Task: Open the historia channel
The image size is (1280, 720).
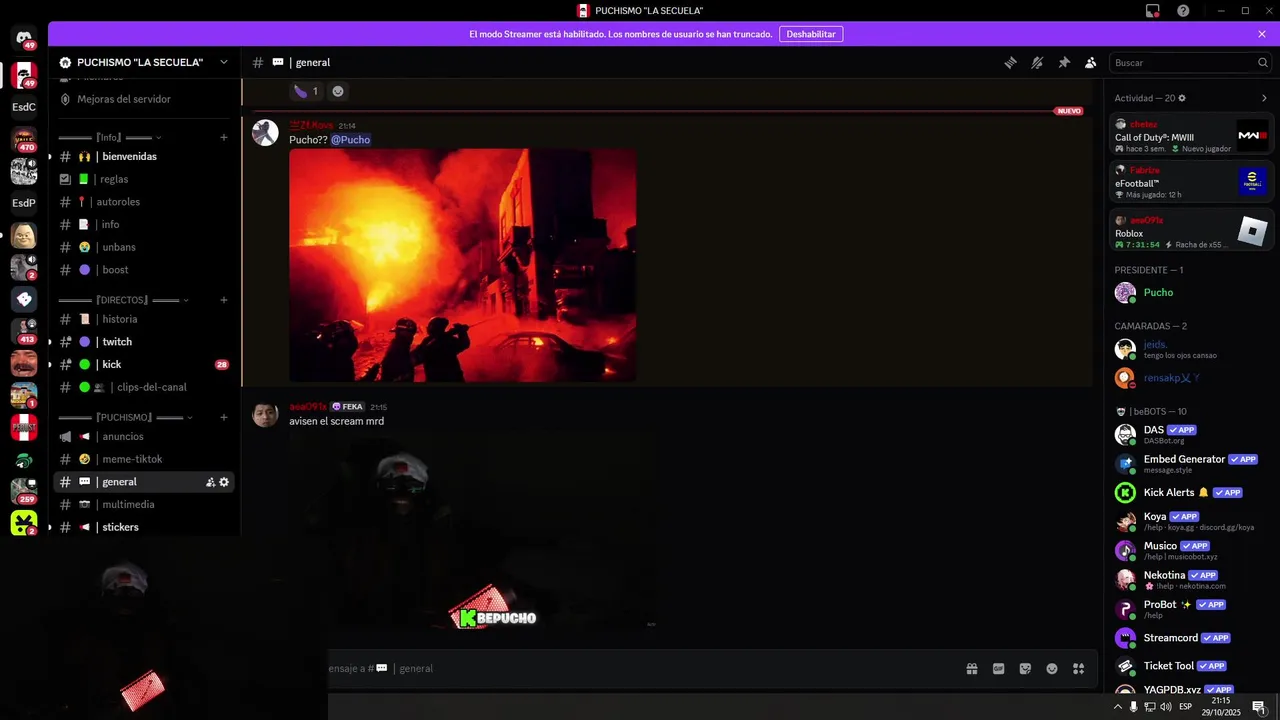Action: [143, 319]
